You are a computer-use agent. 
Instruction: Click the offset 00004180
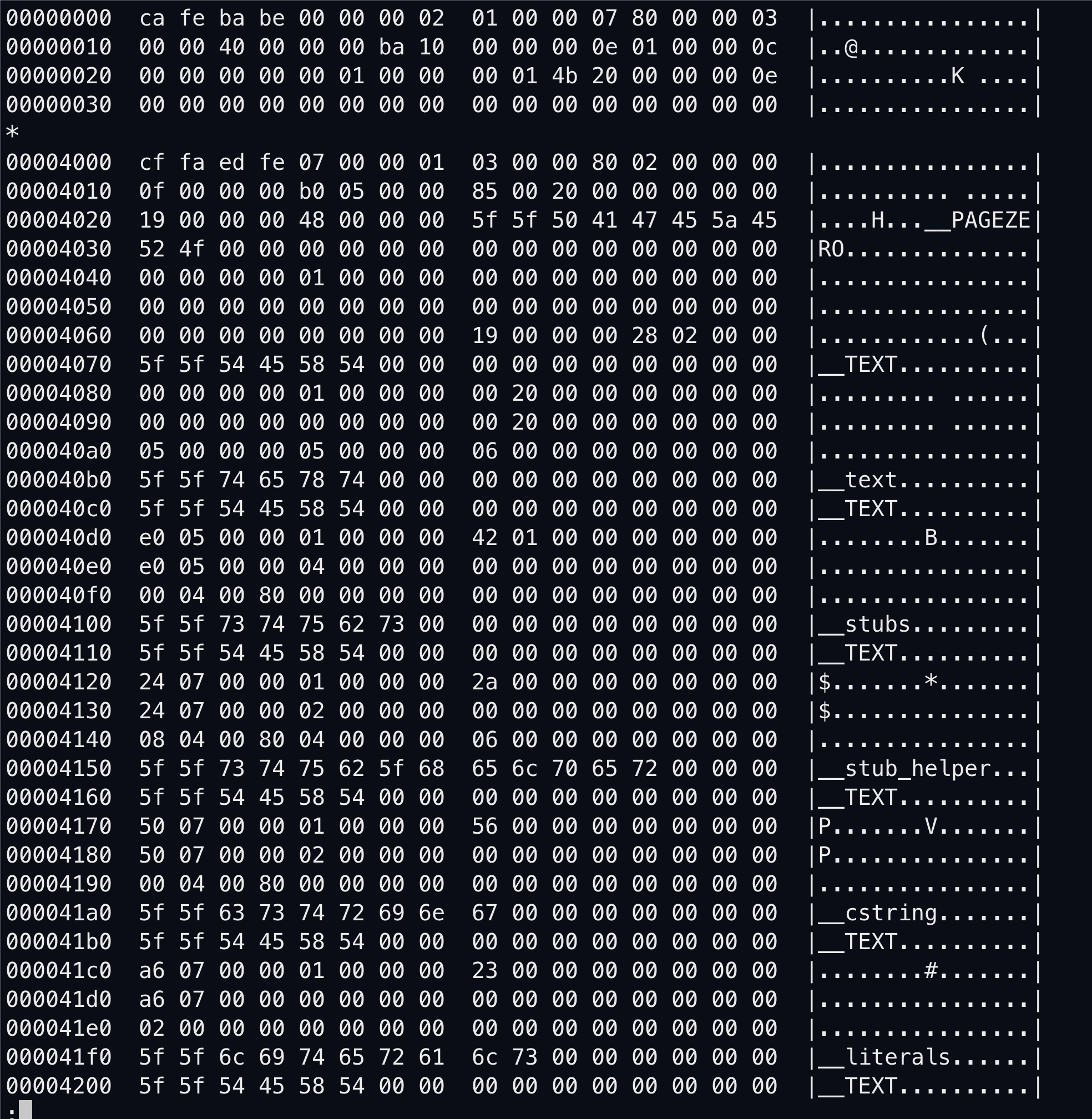pos(59,855)
